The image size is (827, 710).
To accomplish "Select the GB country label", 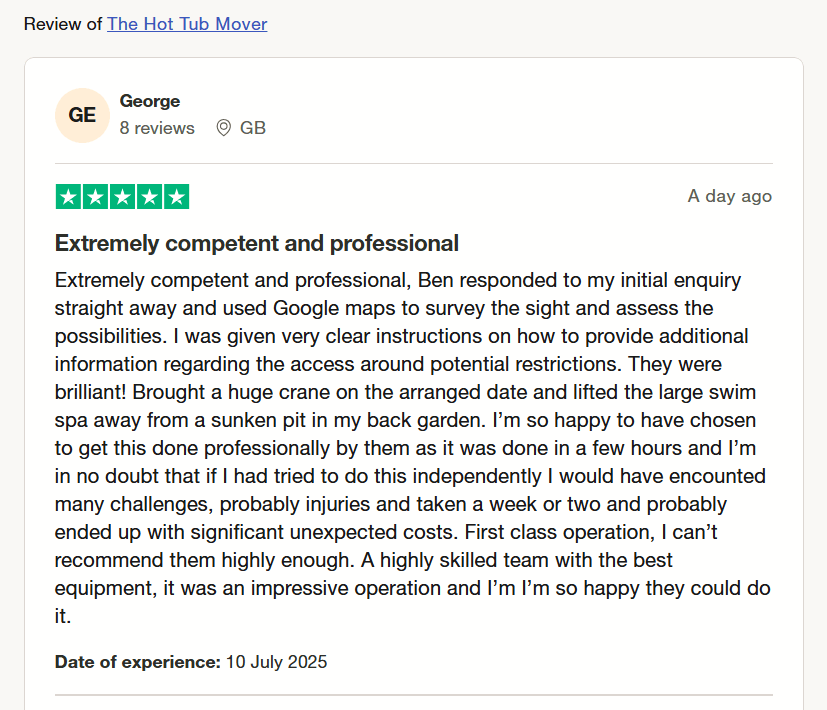I will click(253, 128).
